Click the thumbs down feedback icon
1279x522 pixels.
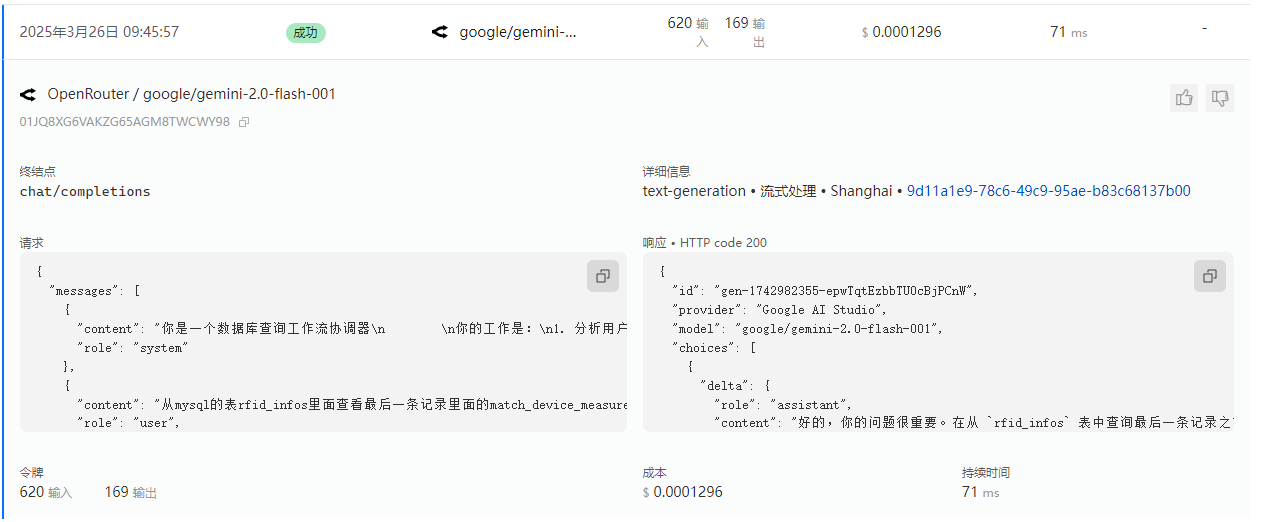1220,97
